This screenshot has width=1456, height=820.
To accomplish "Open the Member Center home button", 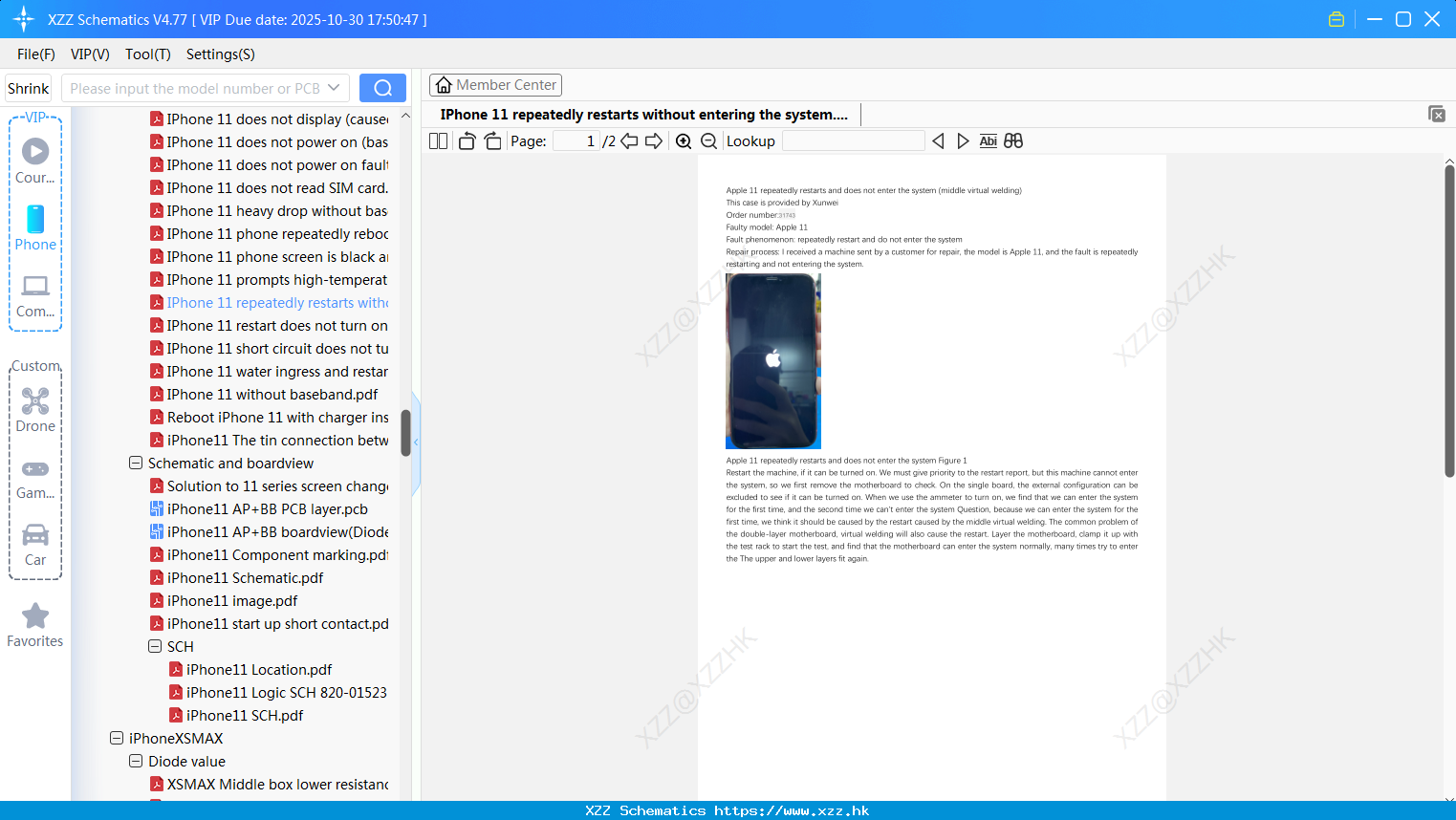I will click(x=495, y=85).
